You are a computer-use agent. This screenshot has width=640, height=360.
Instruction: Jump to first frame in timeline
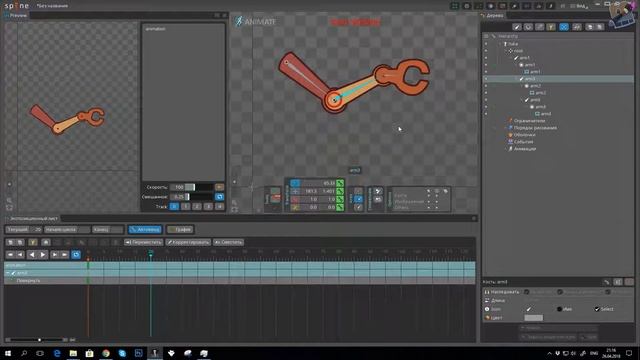[11, 255]
